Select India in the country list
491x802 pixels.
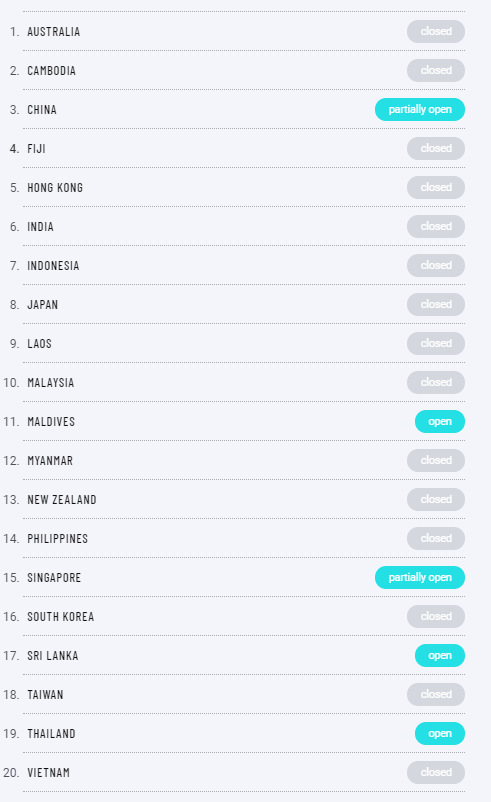point(40,227)
